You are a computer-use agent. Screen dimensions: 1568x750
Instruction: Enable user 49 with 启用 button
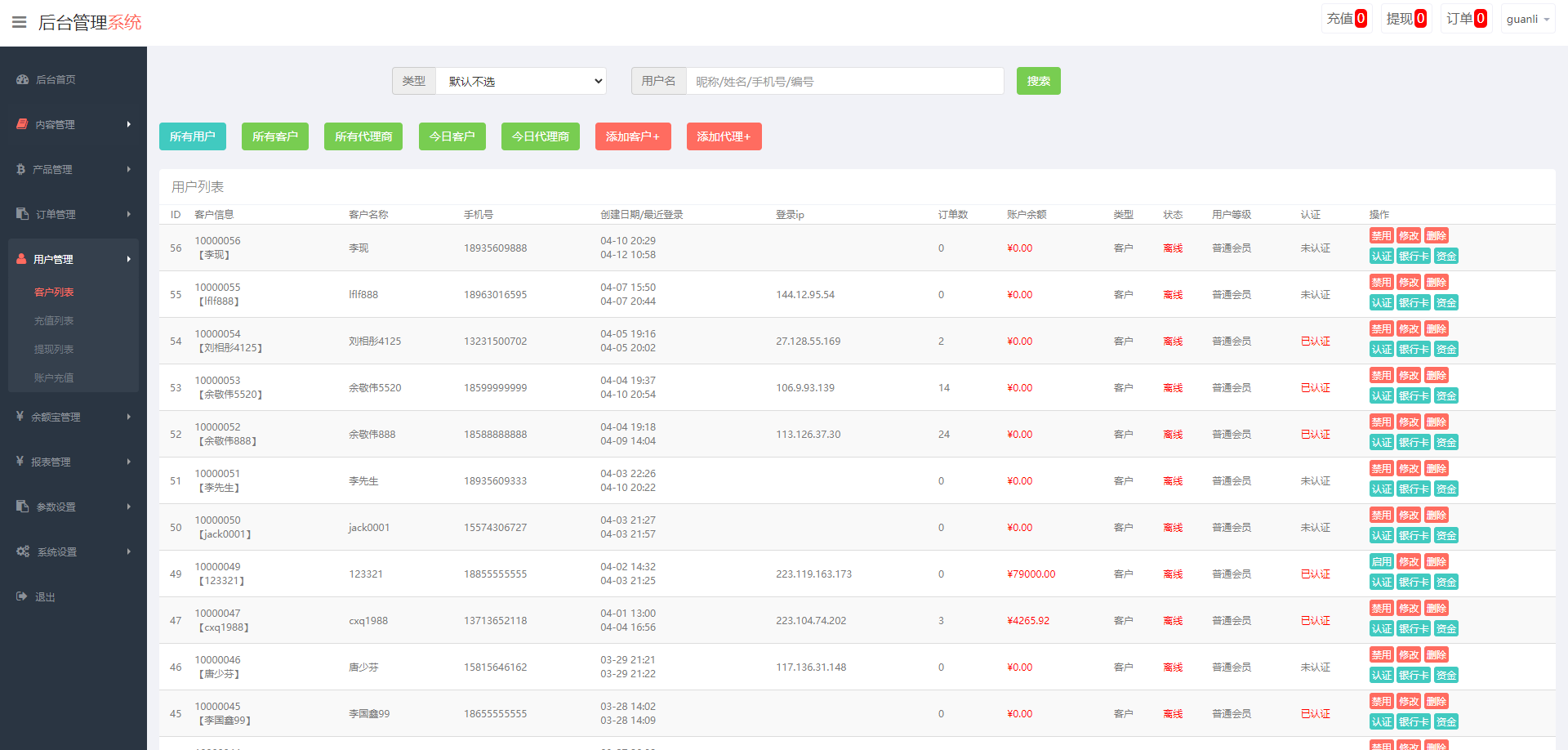point(1381,562)
